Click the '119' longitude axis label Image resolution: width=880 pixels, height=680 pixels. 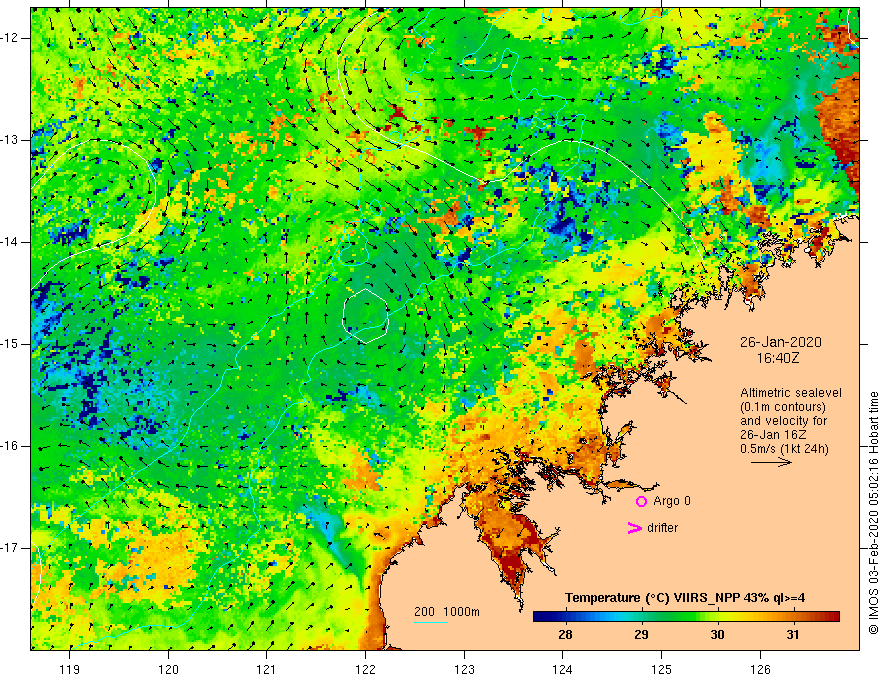(70, 669)
